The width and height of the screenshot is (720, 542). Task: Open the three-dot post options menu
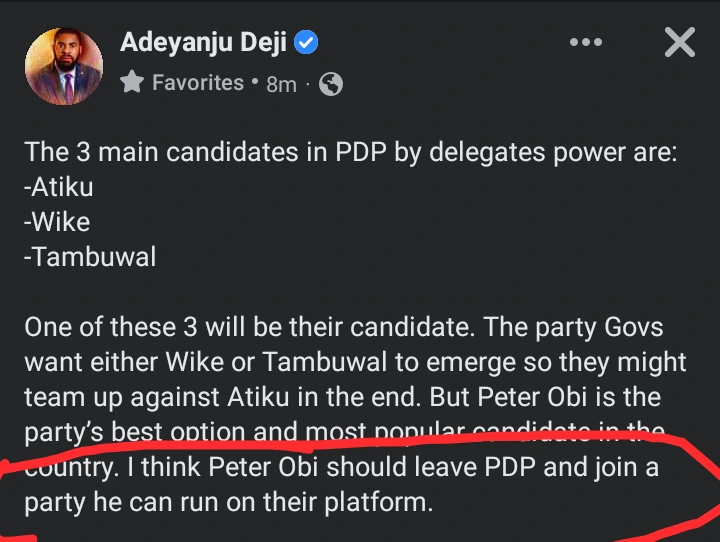(x=585, y=43)
